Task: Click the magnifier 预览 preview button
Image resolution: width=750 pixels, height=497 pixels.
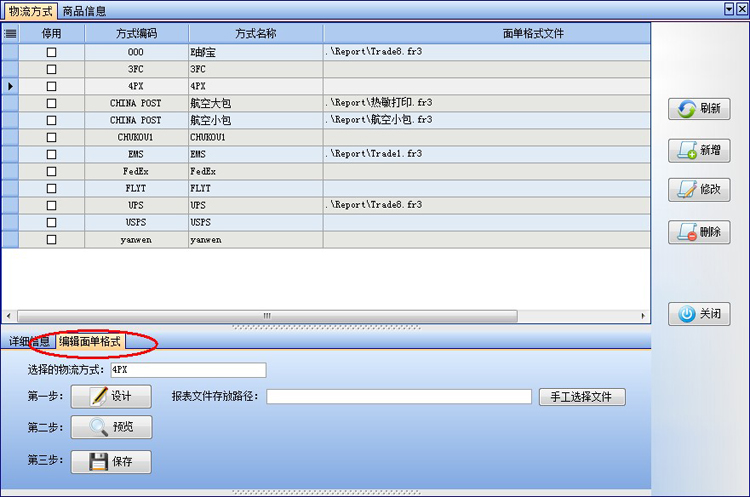Action: click(x=111, y=427)
